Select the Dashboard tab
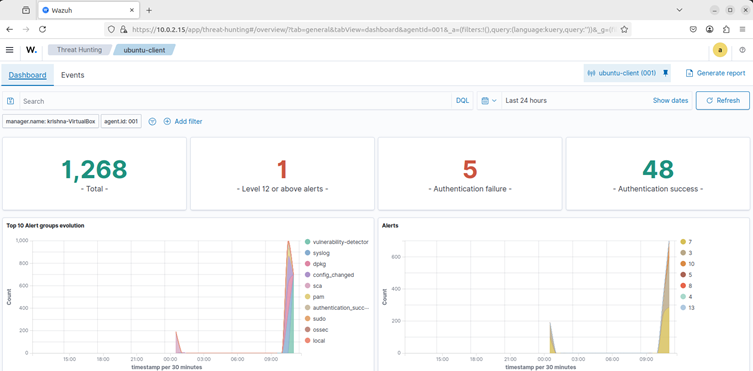The width and height of the screenshot is (753, 371). tap(27, 75)
